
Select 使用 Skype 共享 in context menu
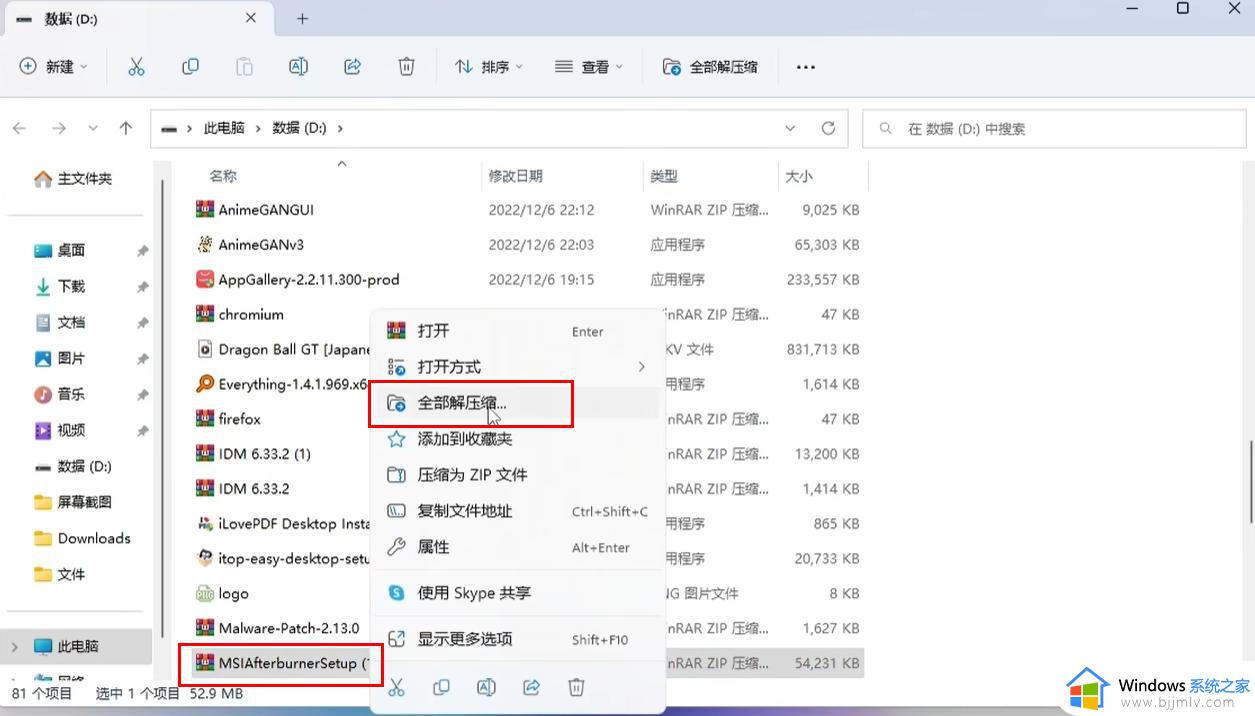coord(515,593)
